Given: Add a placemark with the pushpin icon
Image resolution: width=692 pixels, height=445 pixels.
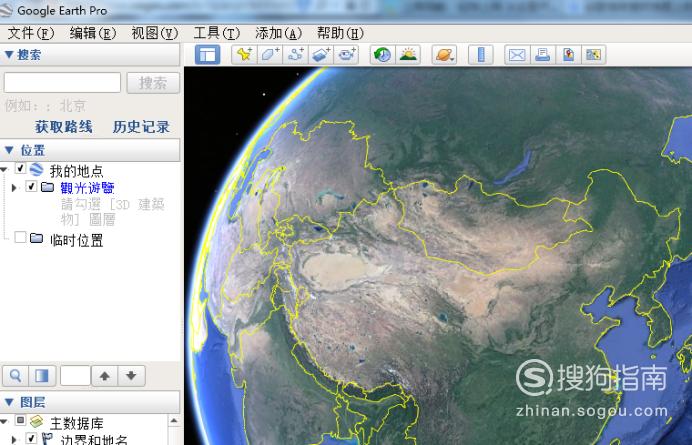Looking at the screenshot, I should (244, 55).
